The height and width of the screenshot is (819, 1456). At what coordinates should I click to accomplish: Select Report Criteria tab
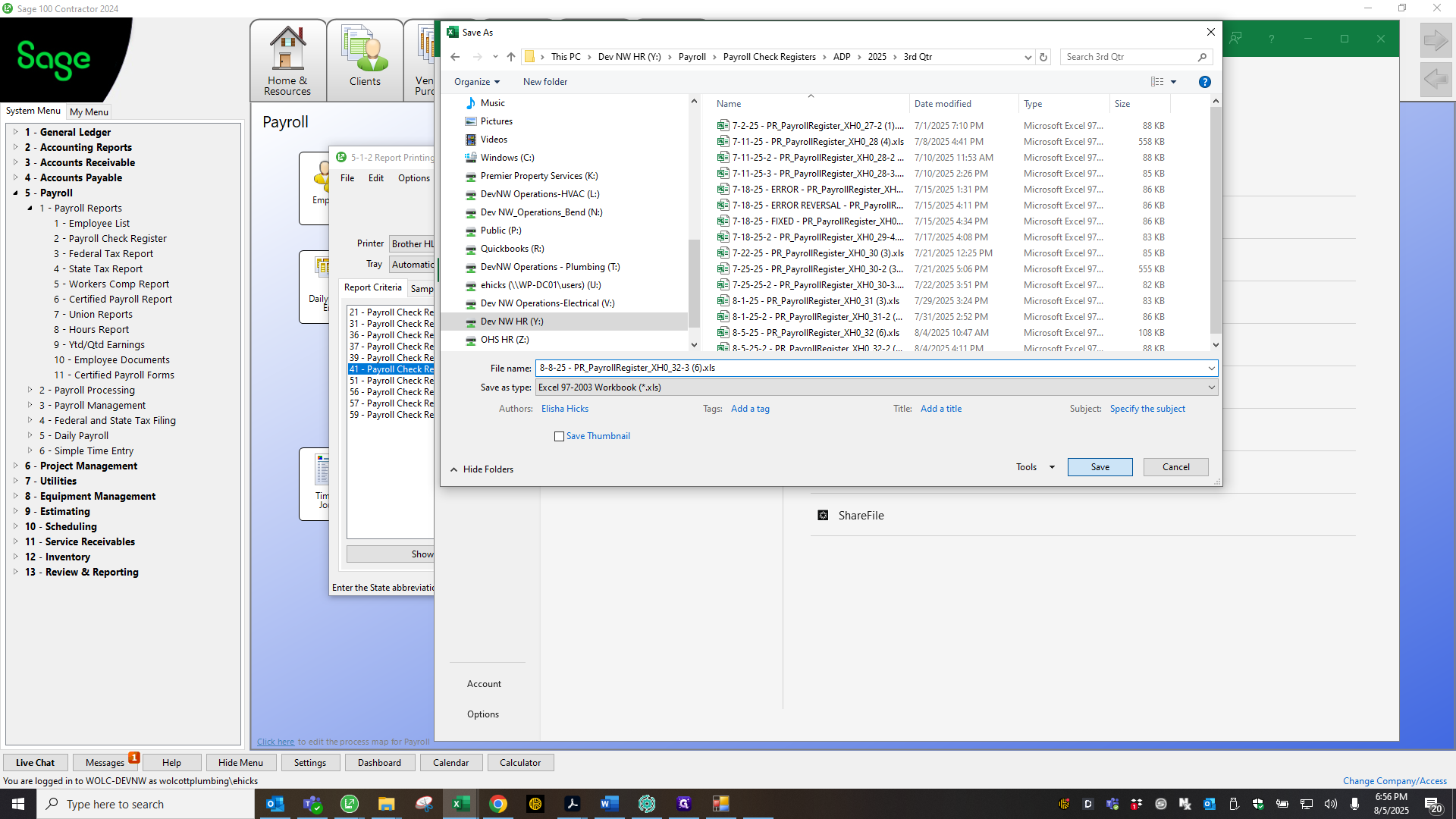coord(372,287)
